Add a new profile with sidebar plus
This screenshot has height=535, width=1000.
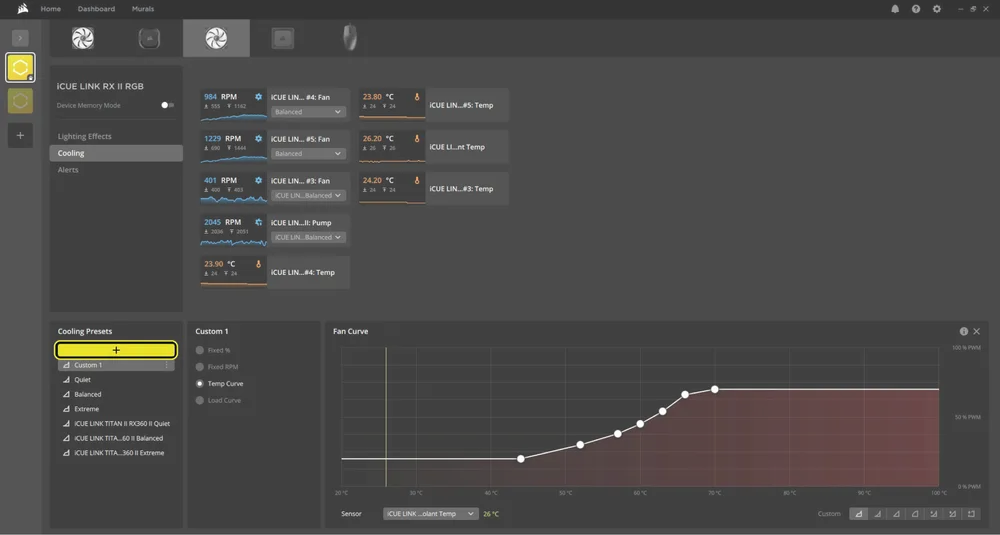20,135
